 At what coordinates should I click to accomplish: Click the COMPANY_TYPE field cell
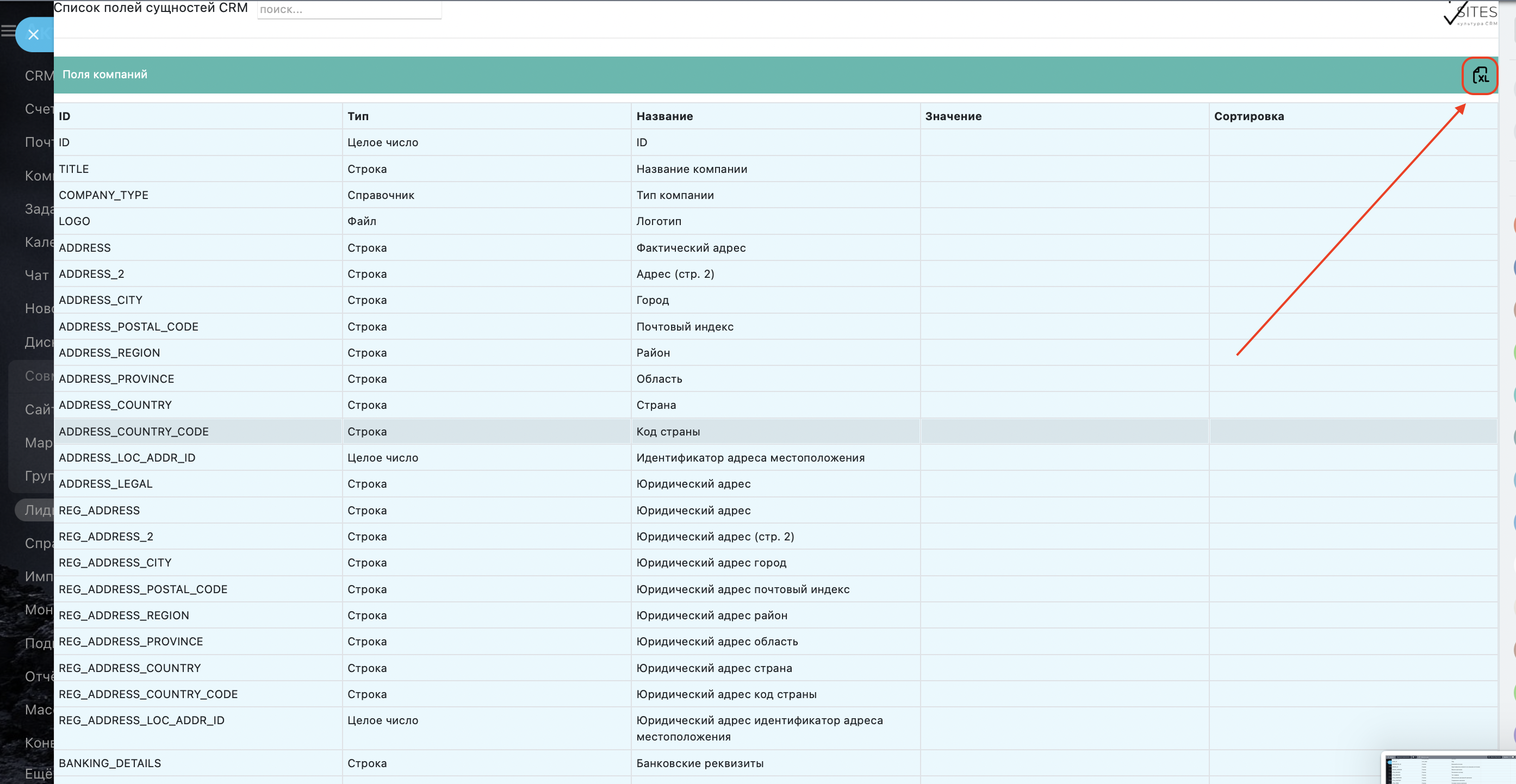[103, 195]
